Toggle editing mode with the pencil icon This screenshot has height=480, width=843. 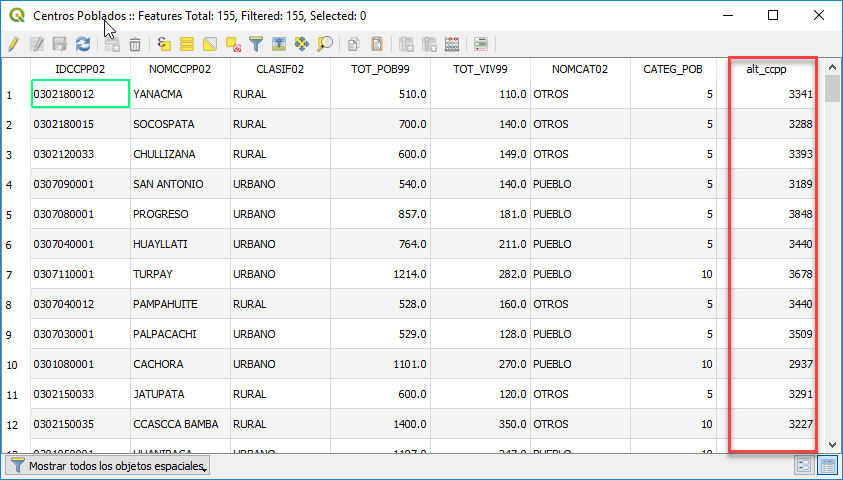click(13, 44)
